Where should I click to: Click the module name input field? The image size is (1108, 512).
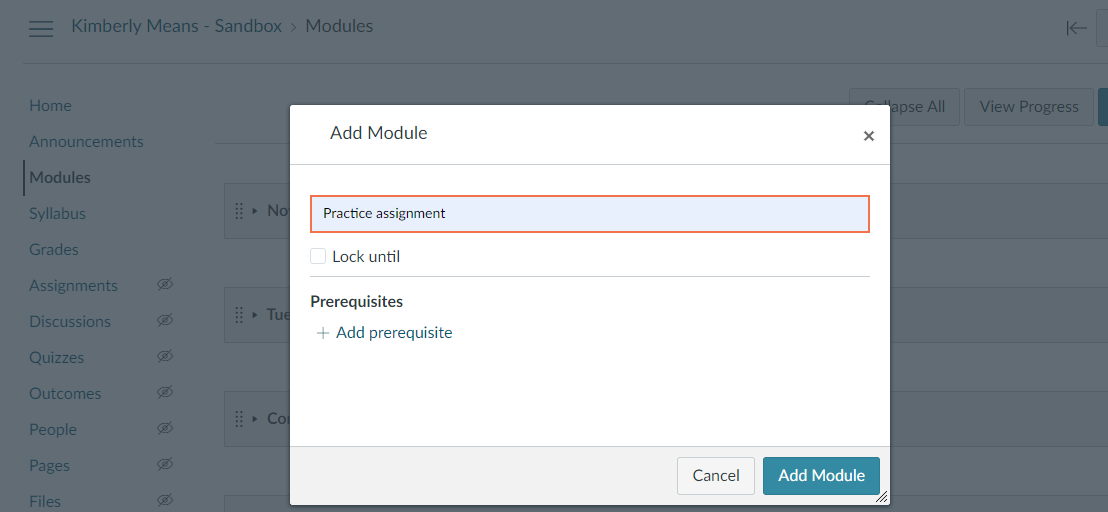590,214
